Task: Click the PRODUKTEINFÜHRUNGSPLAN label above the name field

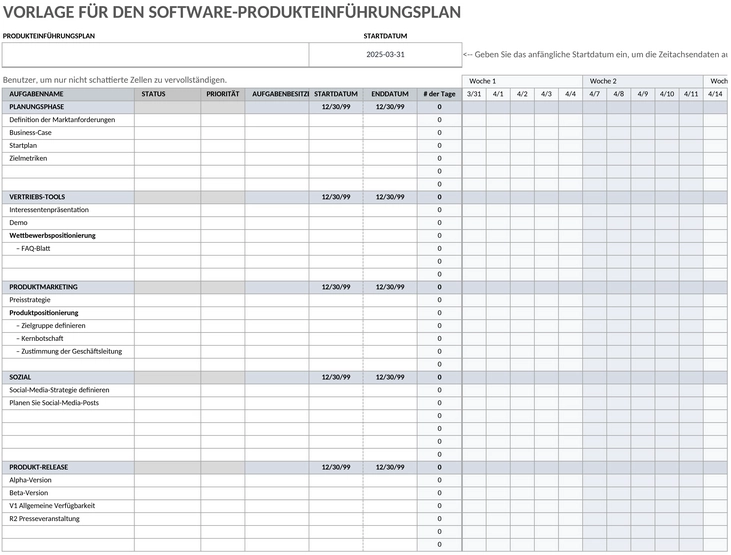Action: click(x=49, y=36)
